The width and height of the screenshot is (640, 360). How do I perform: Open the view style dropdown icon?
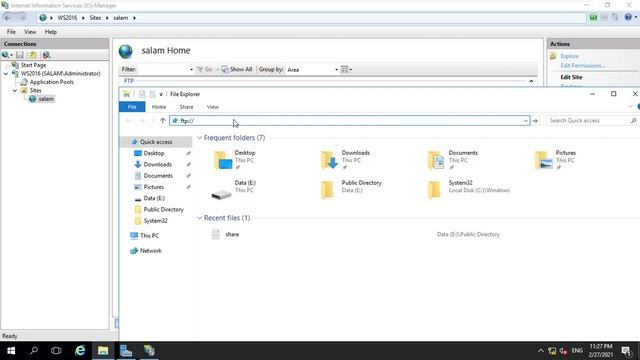click(346, 69)
